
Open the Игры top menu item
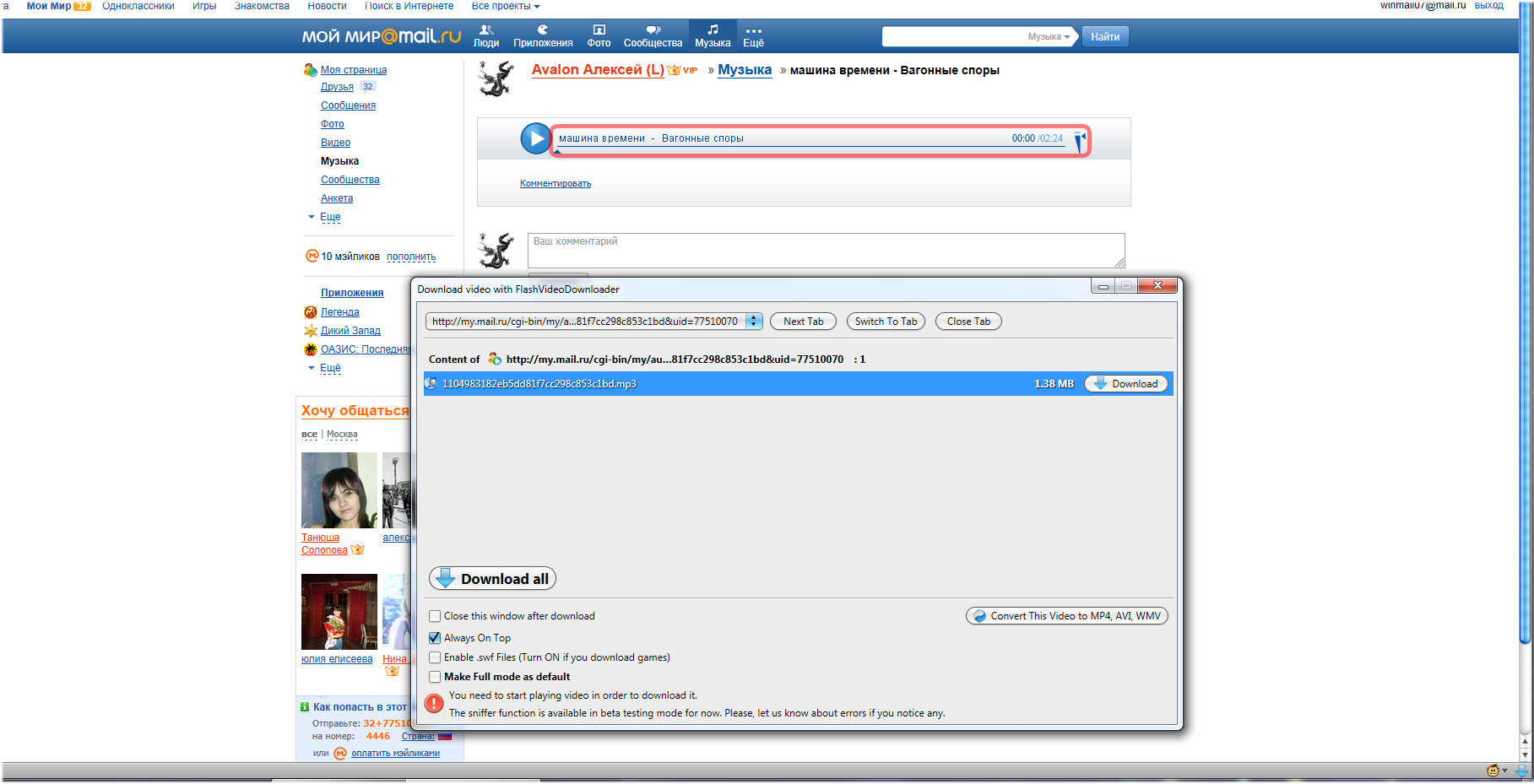[204, 6]
